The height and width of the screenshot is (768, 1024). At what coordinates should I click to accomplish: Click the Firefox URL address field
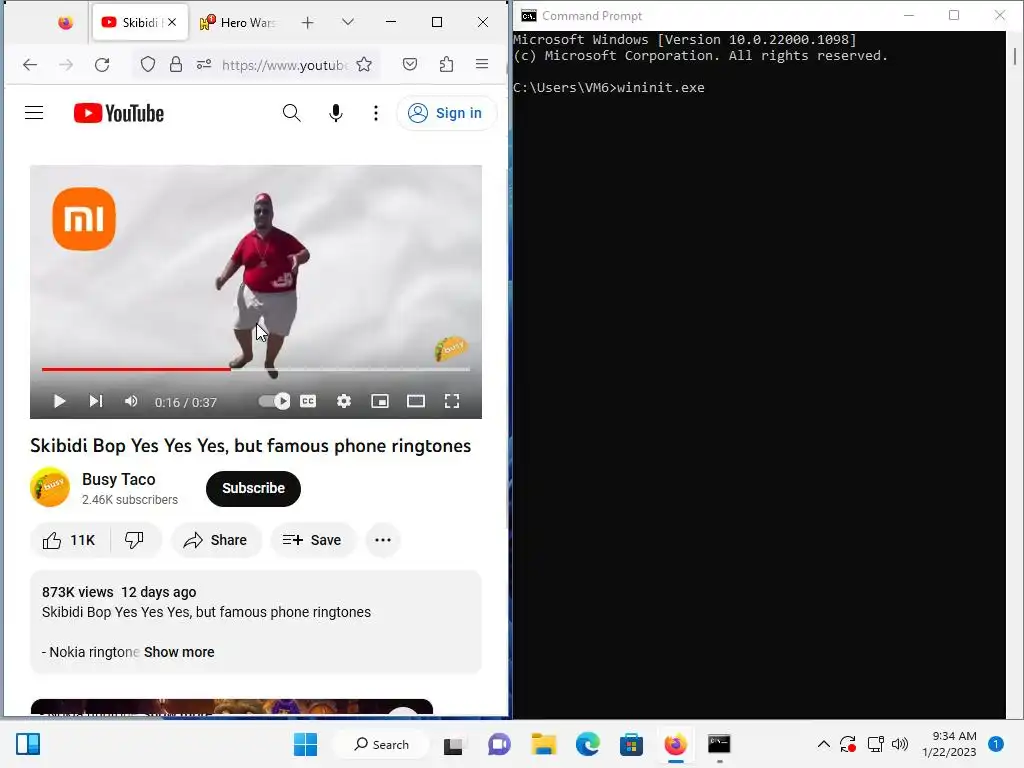click(284, 65)
